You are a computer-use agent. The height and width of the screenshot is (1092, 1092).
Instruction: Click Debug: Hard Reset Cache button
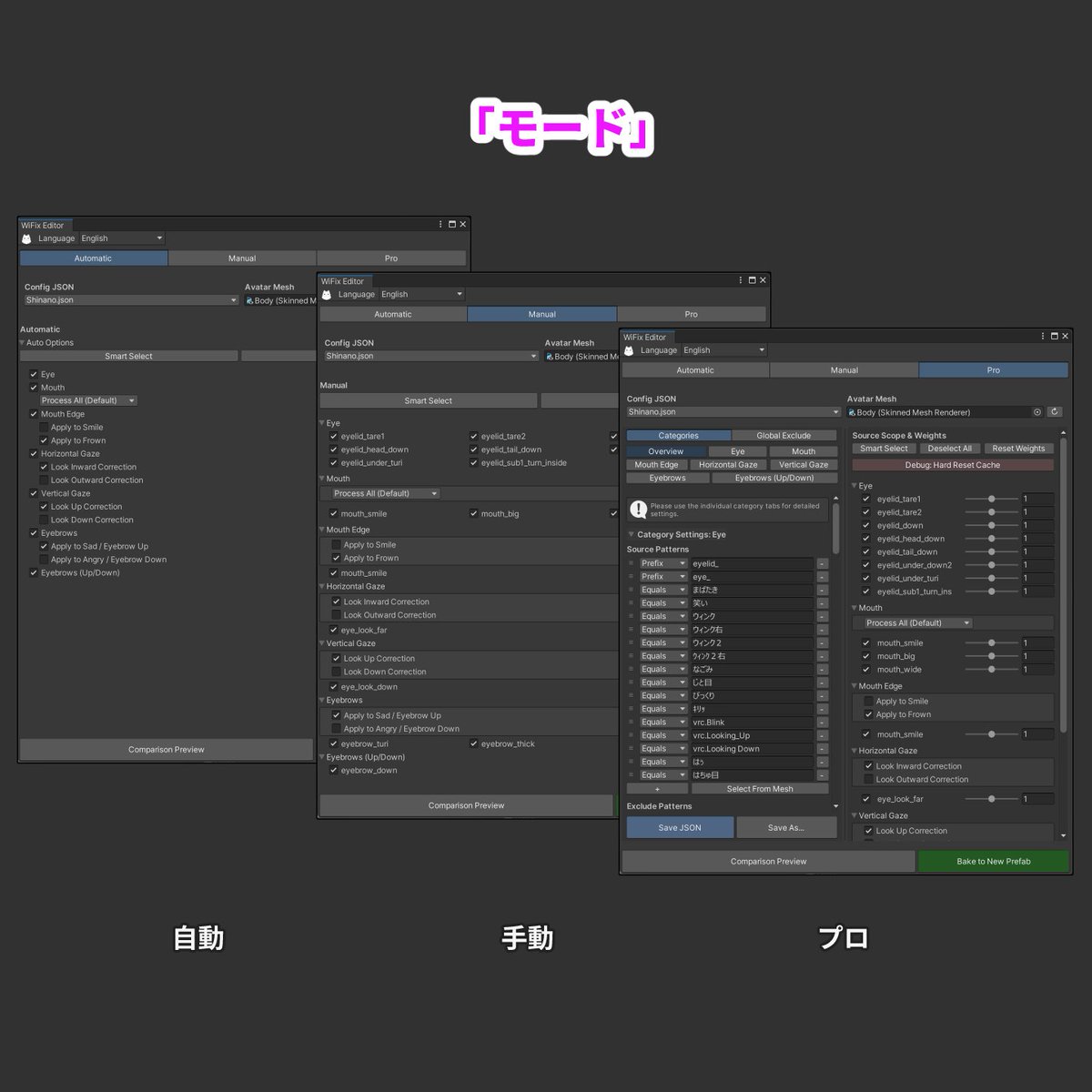click(x=953, y=465)
